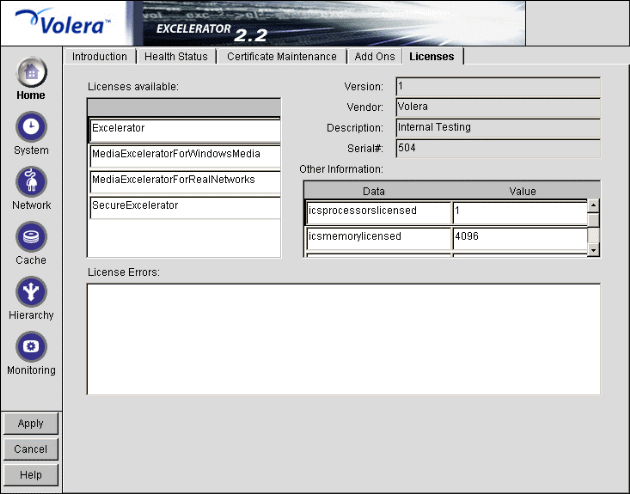Screen dimensions: 630x494
Task: Click the Apply button
Action: (31, 424)
